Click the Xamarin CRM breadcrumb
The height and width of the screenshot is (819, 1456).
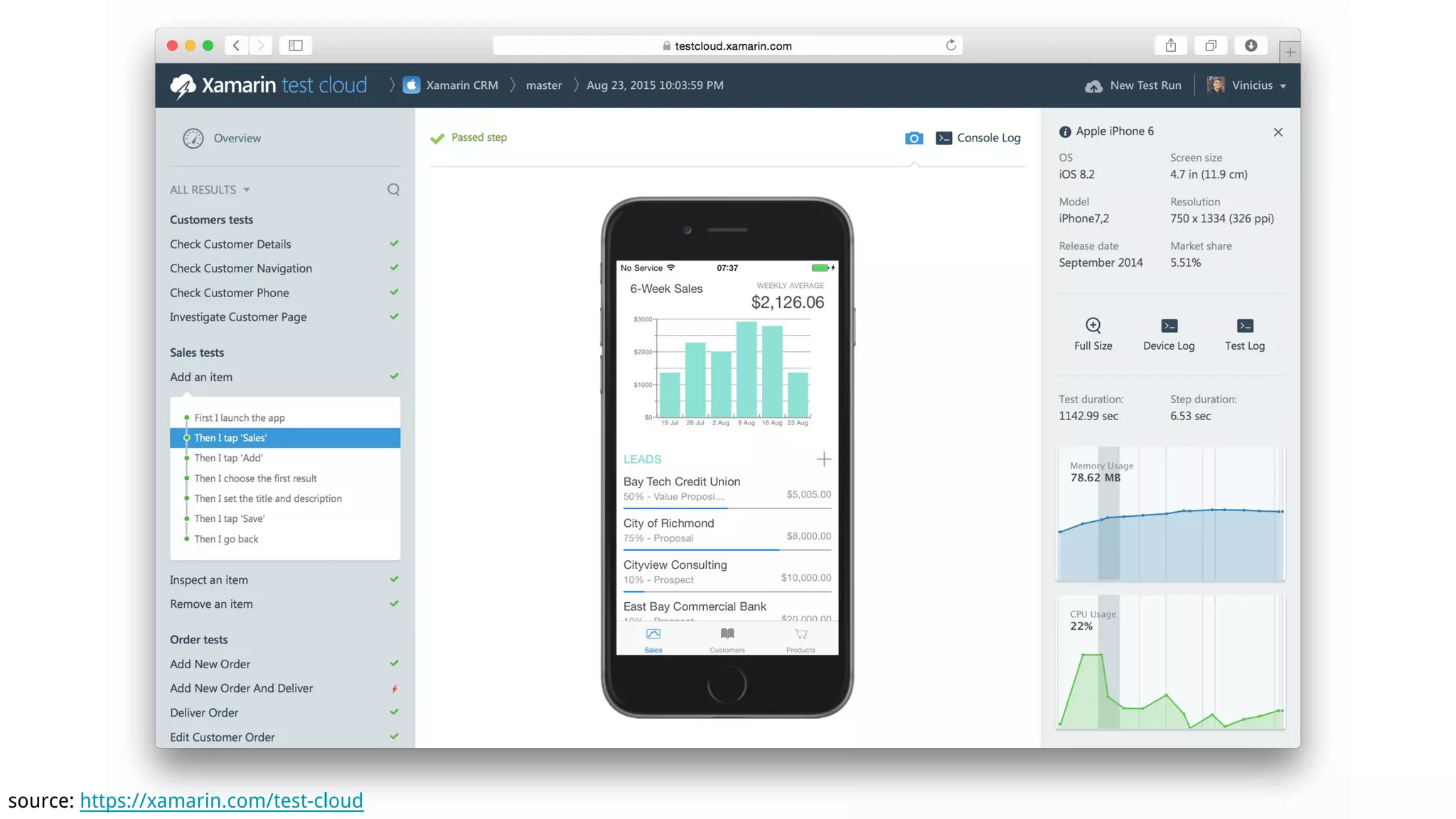pyautogui.click(x=462, y=85)
